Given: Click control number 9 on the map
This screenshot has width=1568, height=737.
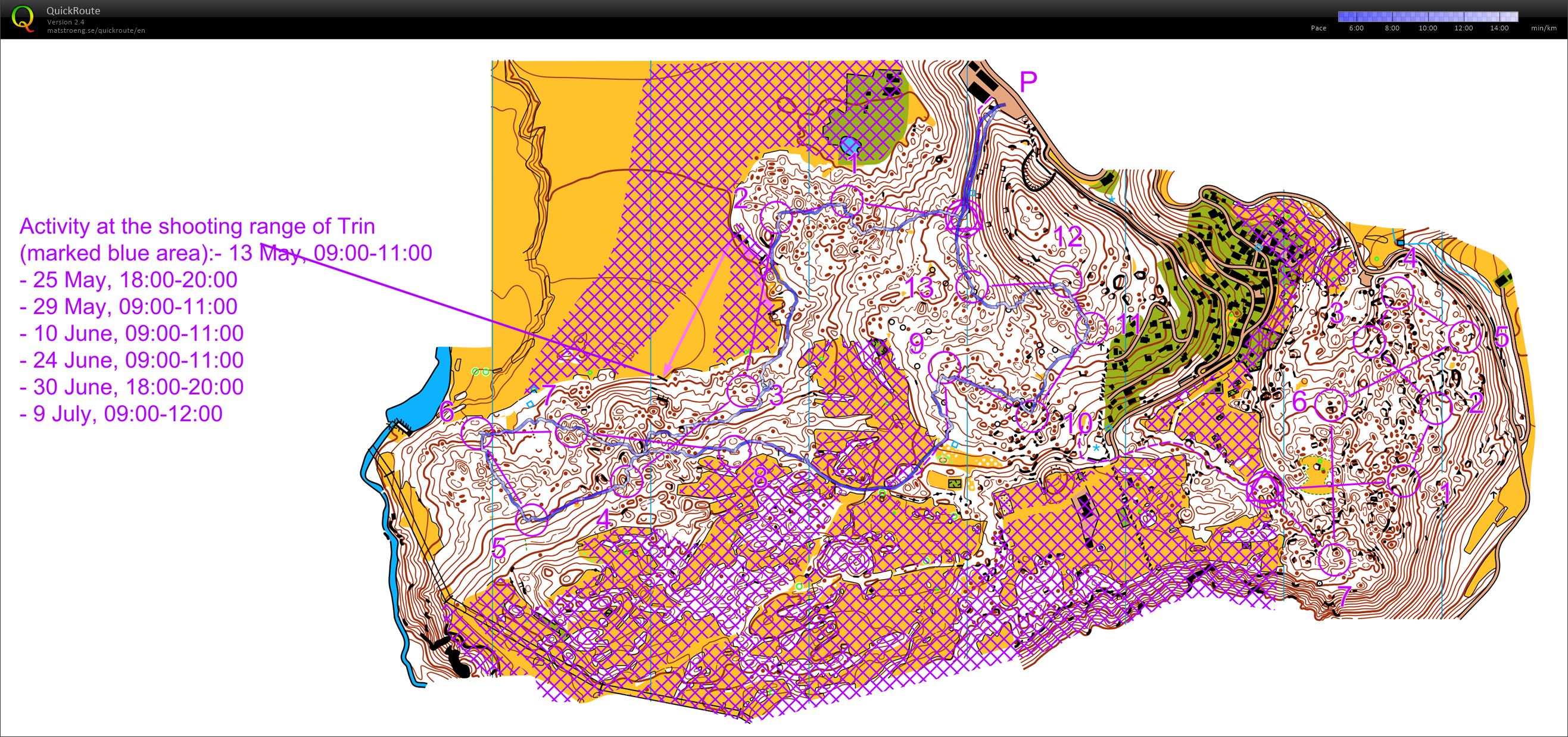Looking at the screenshot, I should coord(917,344).
